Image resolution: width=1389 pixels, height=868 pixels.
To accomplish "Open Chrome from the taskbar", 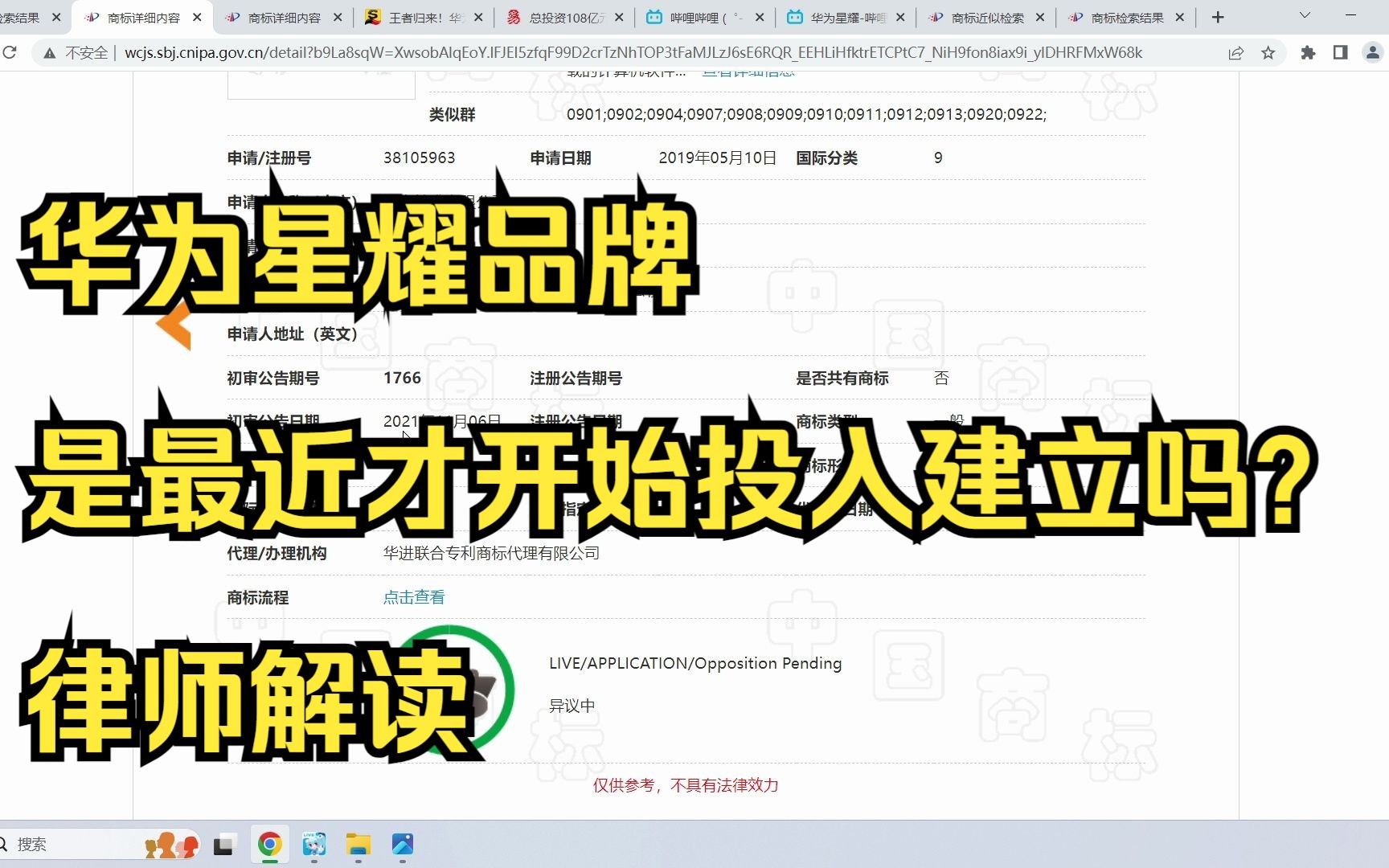I will [x=269, y=845].
